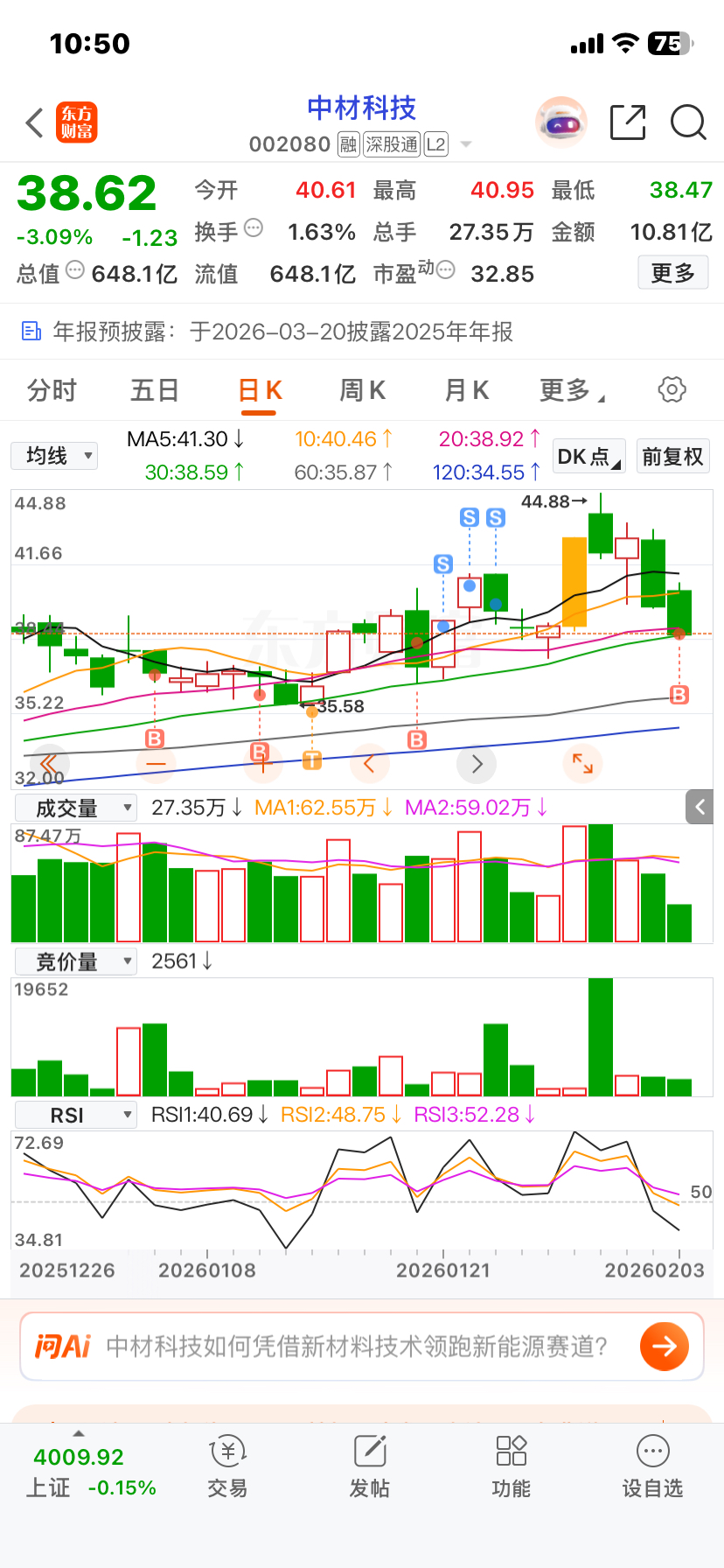Expand the 更多 period tab menu
Viewport: 724px width, 1568px height.
coord(572,390)
